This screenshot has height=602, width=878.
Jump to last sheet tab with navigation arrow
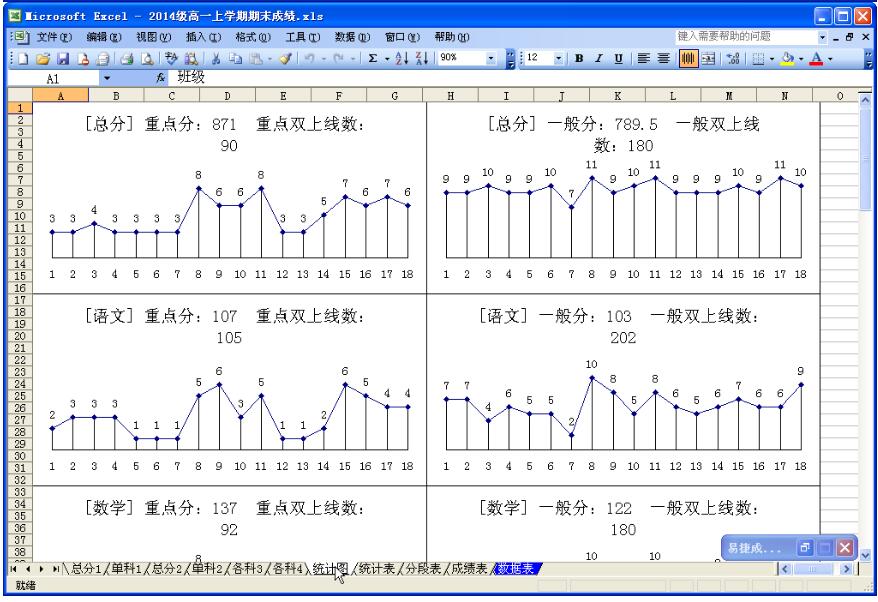55,569
